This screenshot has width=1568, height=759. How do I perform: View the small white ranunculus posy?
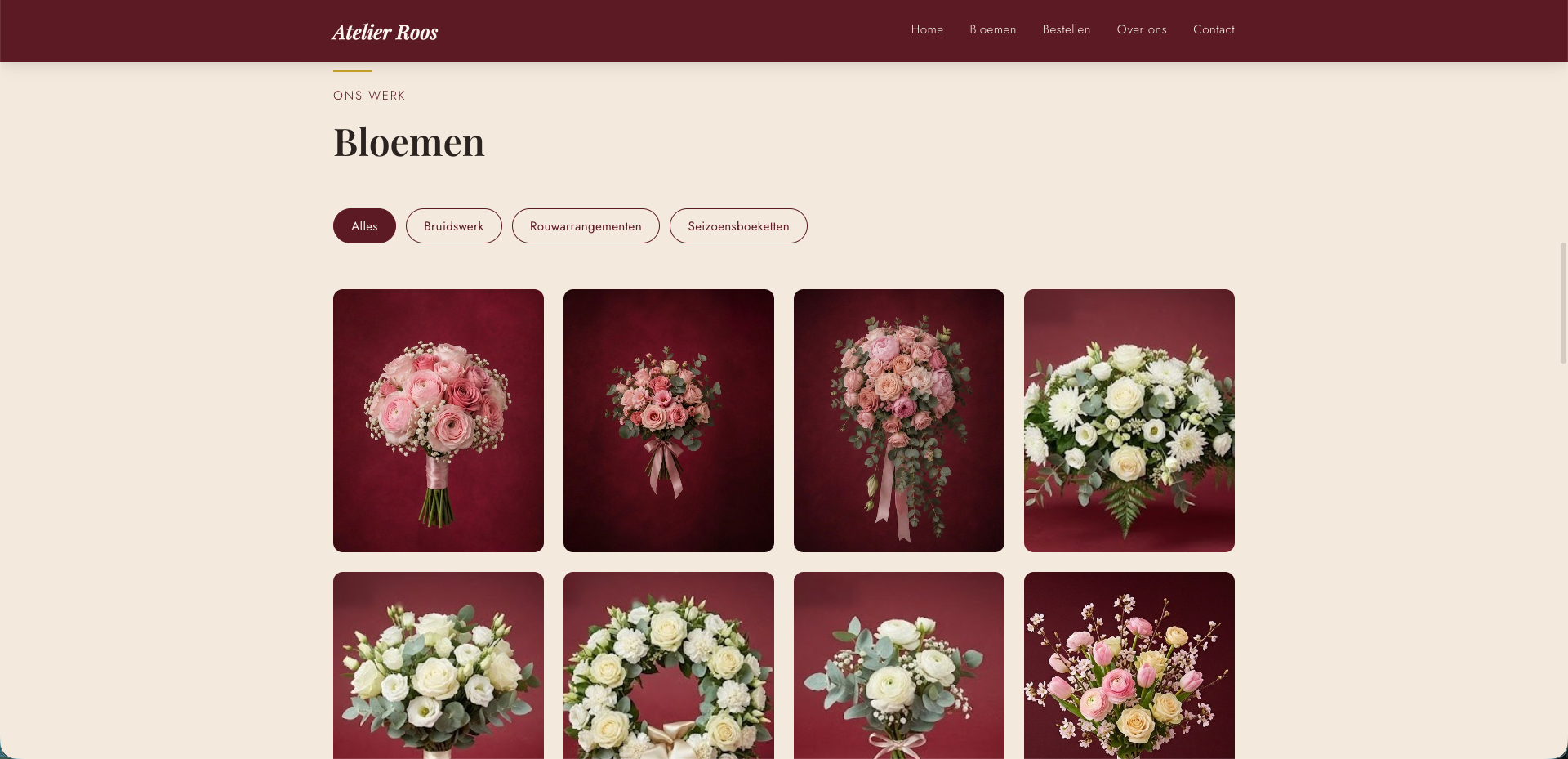pyautogui.click(x=899, y=665)
